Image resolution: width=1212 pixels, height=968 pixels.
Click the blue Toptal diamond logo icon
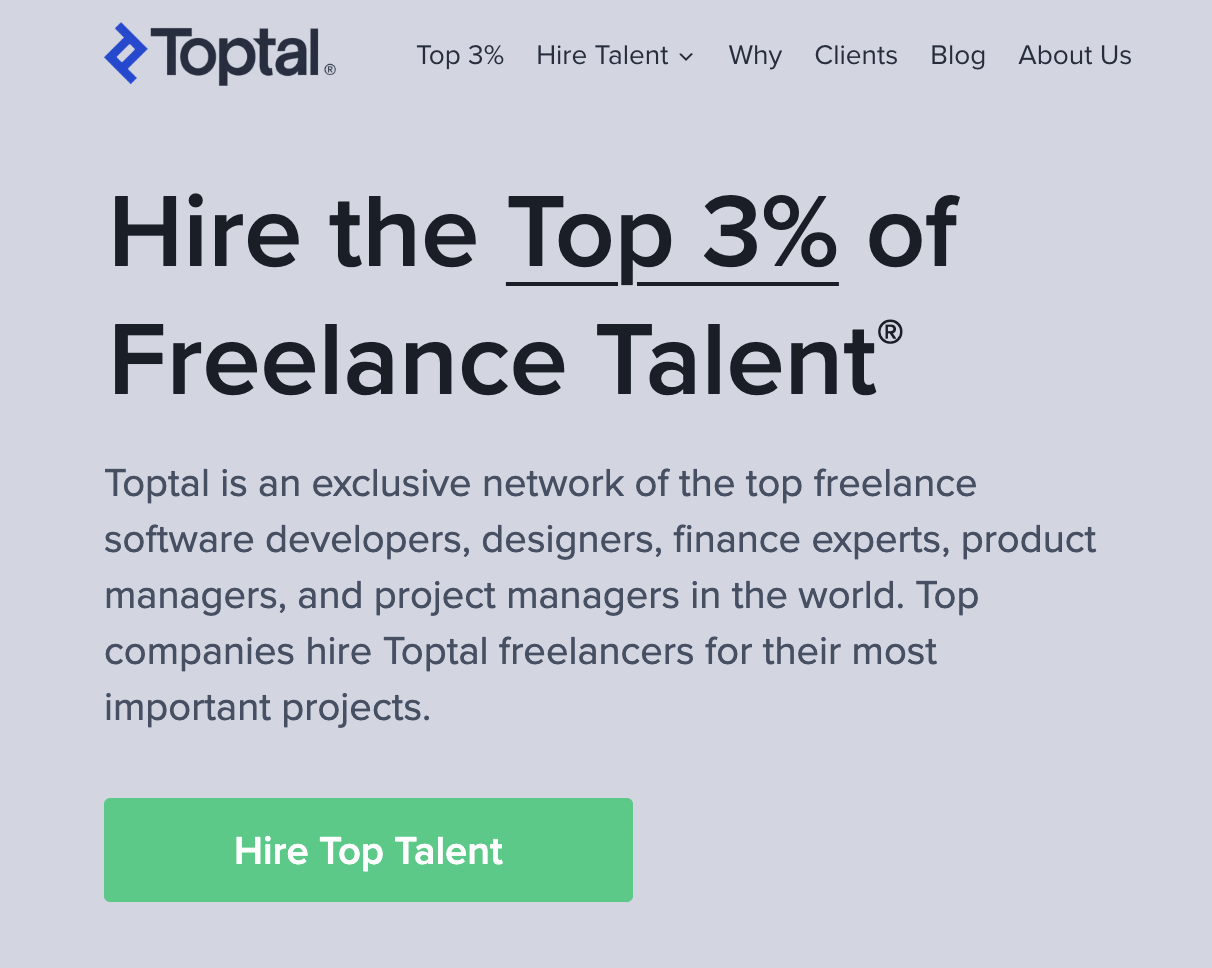point(126,53)
